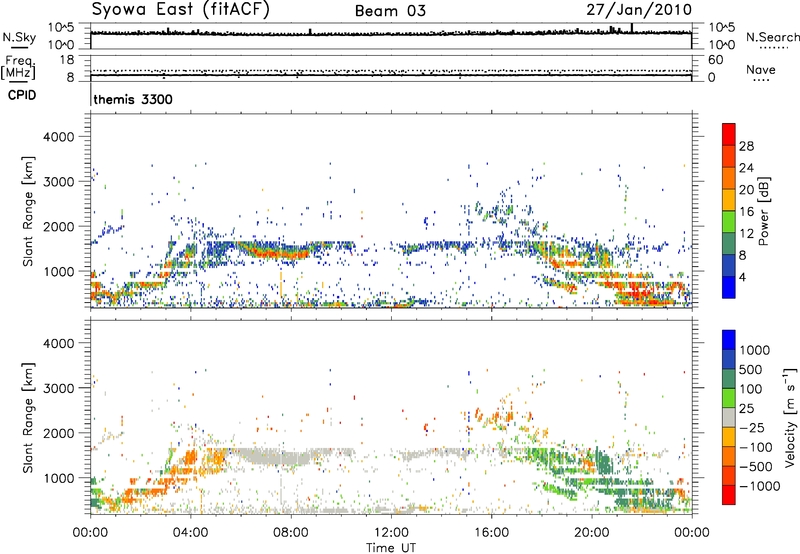Click the "4" label on Power colour bar

(x=743, y=277)
